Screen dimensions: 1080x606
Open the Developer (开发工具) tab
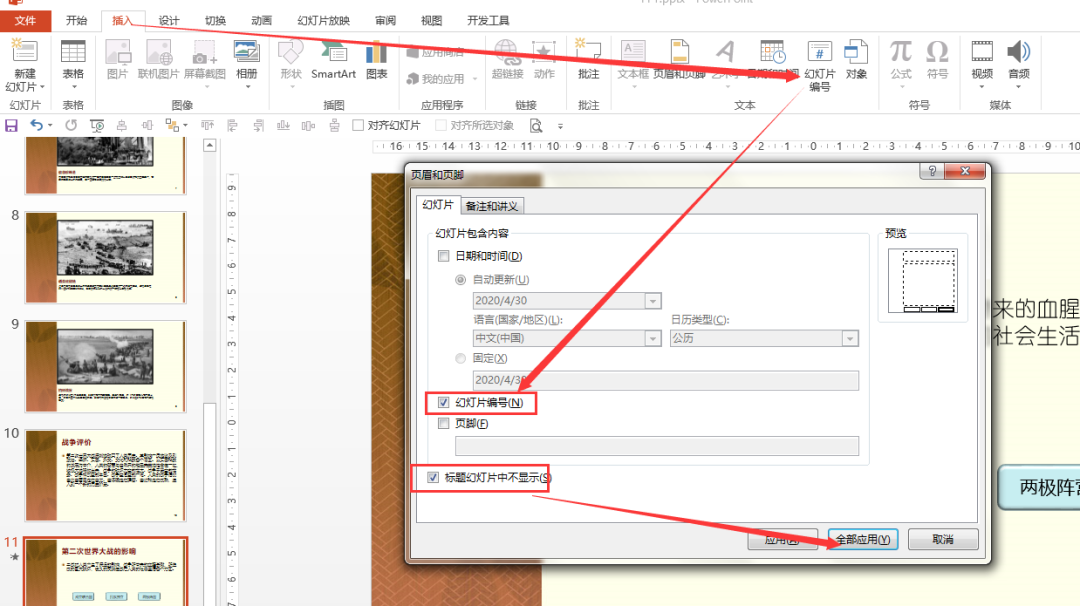[488, 21]
